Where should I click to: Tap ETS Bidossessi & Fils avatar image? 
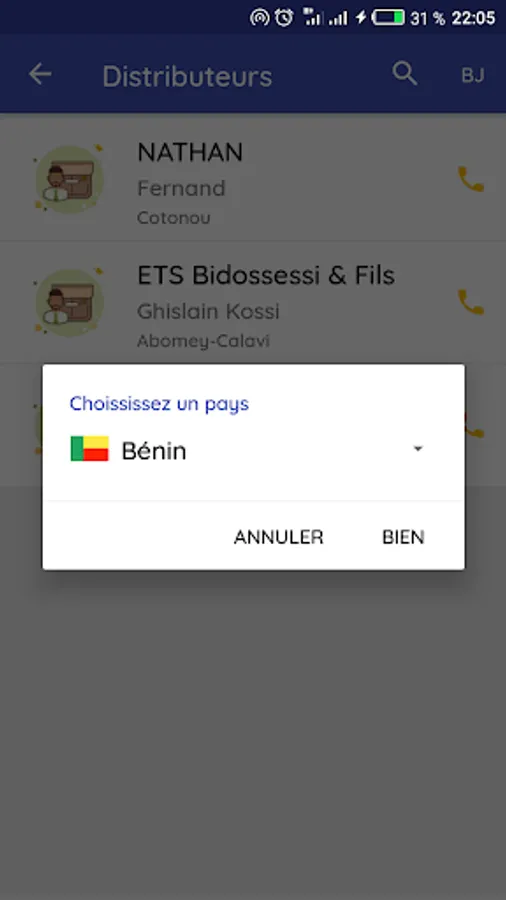click(x=69, y=302)
